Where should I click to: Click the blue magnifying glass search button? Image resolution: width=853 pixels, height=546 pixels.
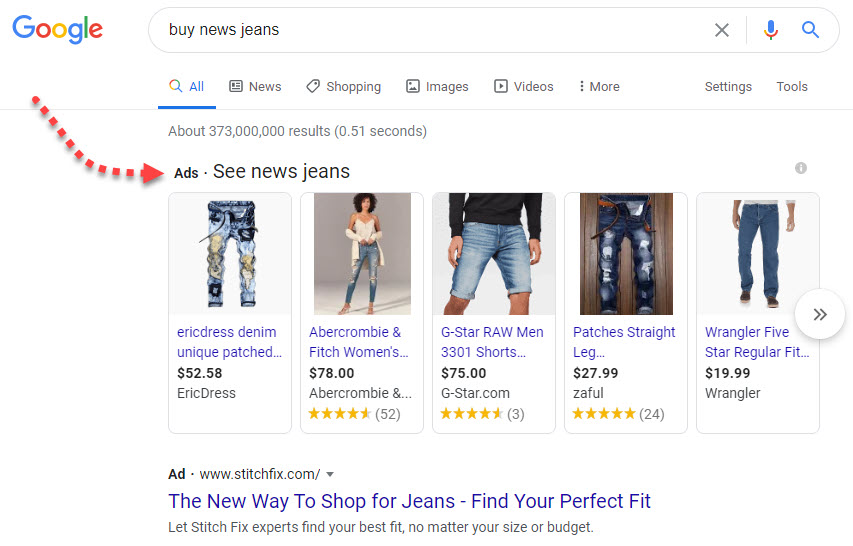(811, 30)
